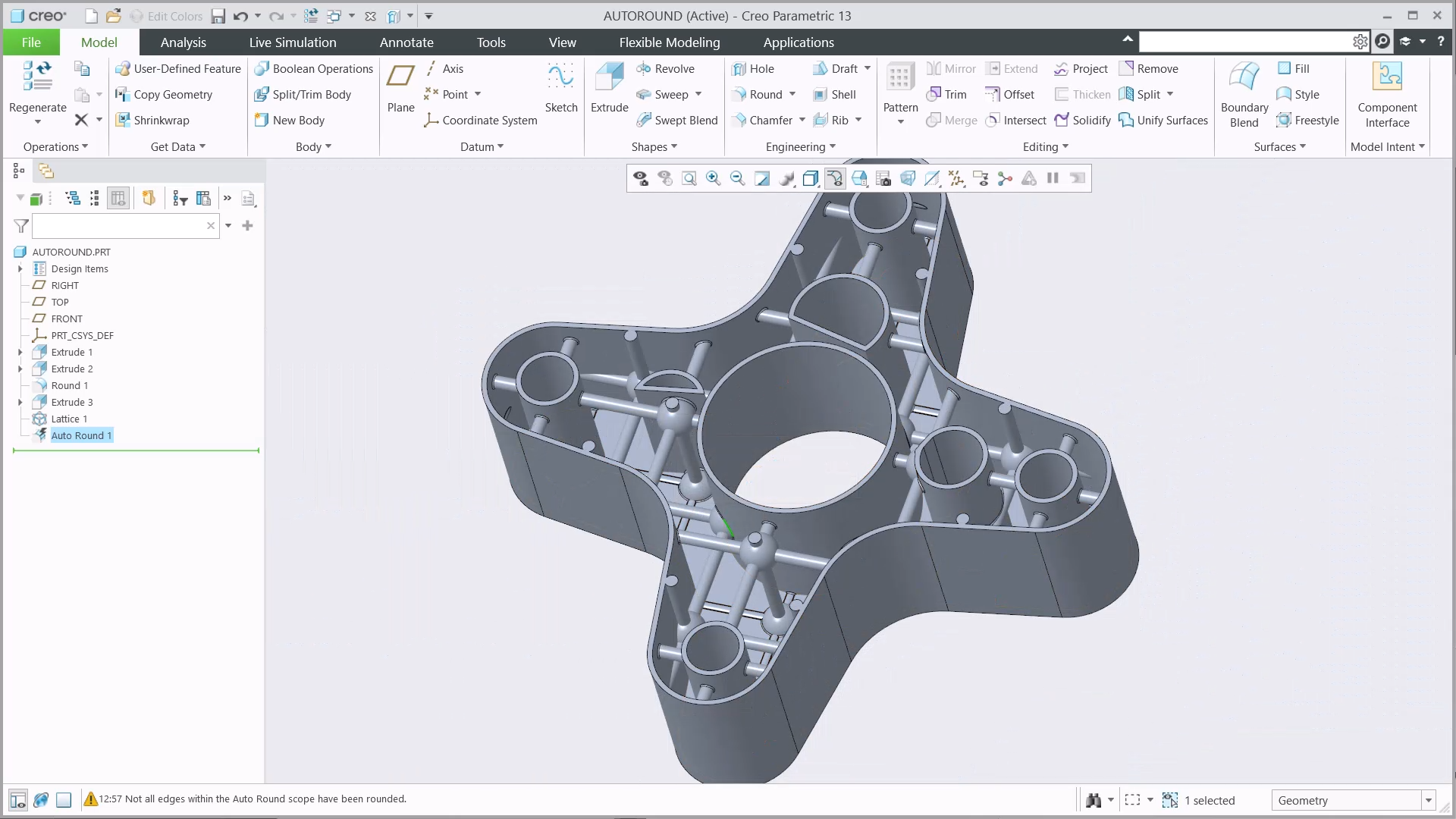Viewport: 1456px width, 819px height.
Task: Select Lattice 1 in the model tree
Action: tap(69, 419)
